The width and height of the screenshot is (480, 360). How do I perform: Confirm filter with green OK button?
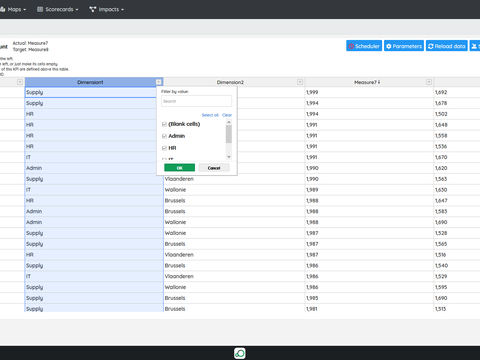click(x=180, y=168)
